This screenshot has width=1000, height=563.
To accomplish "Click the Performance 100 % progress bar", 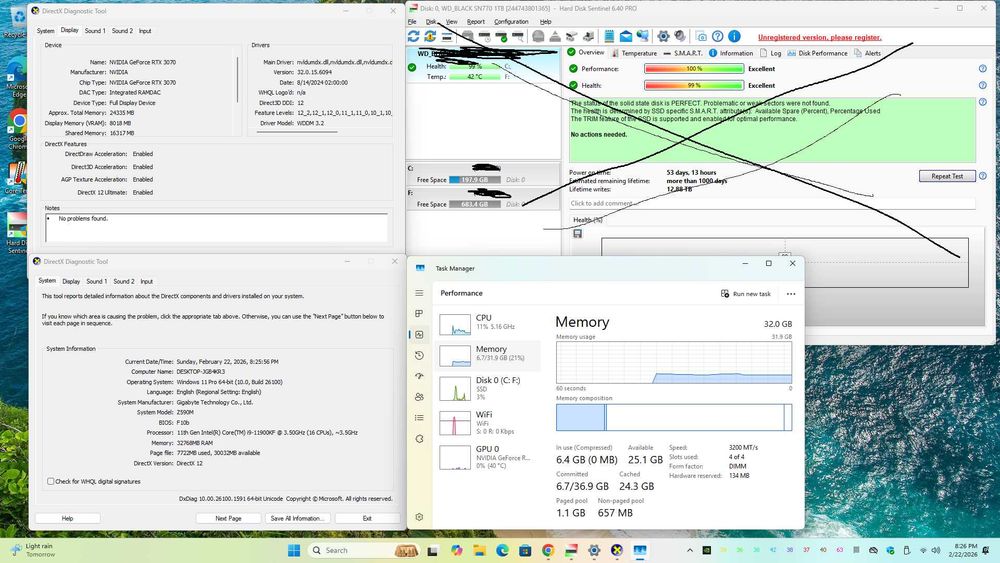I will click(x=694, y=68).
